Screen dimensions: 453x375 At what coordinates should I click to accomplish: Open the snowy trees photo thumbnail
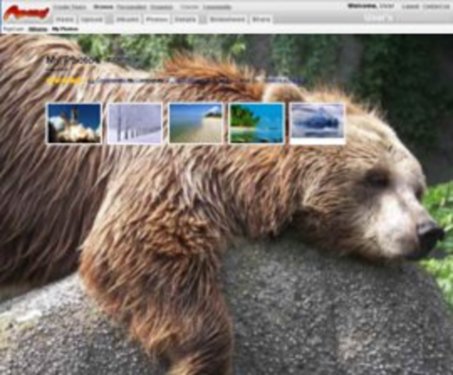135,123
